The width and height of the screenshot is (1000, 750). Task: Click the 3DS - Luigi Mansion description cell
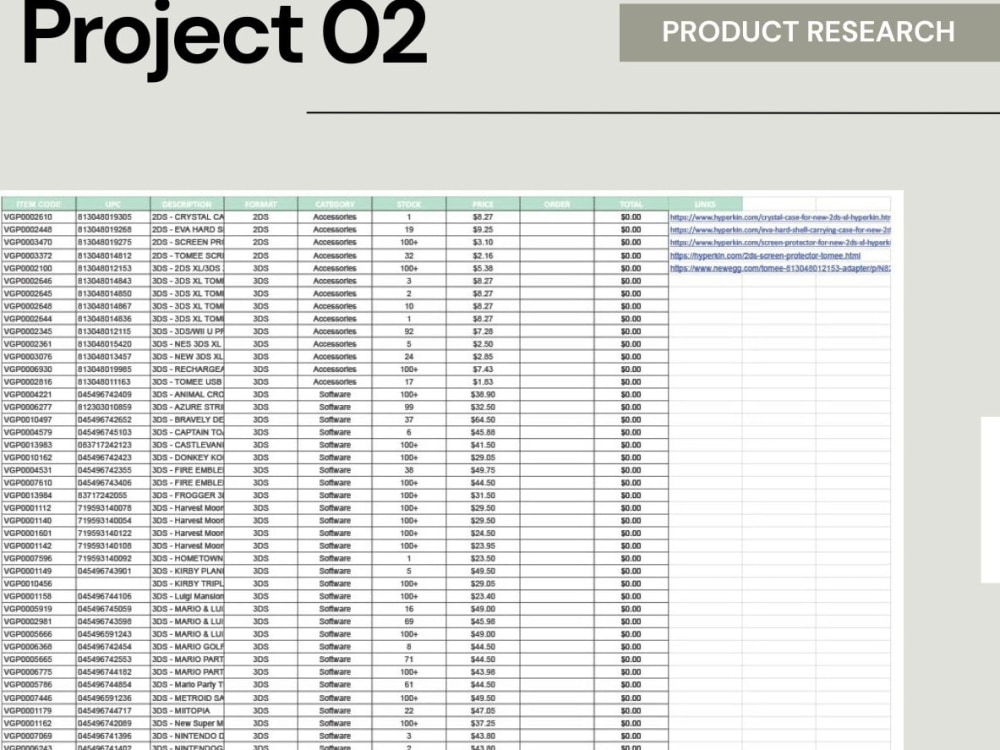[x=188, y=596]
